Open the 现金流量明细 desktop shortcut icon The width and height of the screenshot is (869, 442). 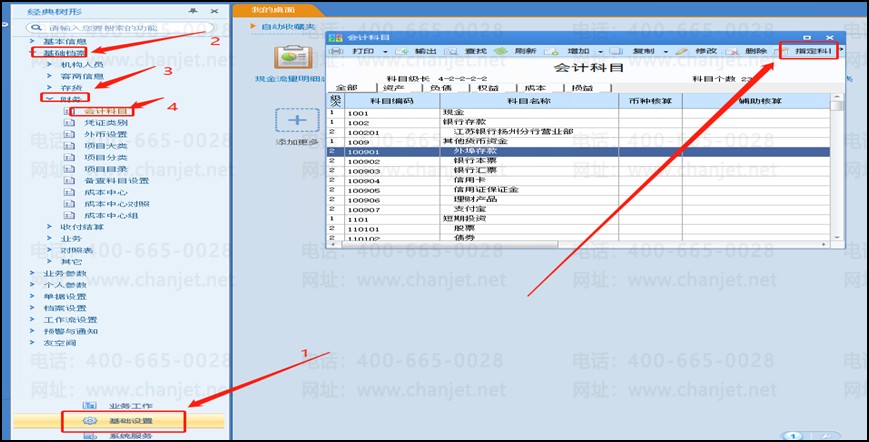[293, 58]
